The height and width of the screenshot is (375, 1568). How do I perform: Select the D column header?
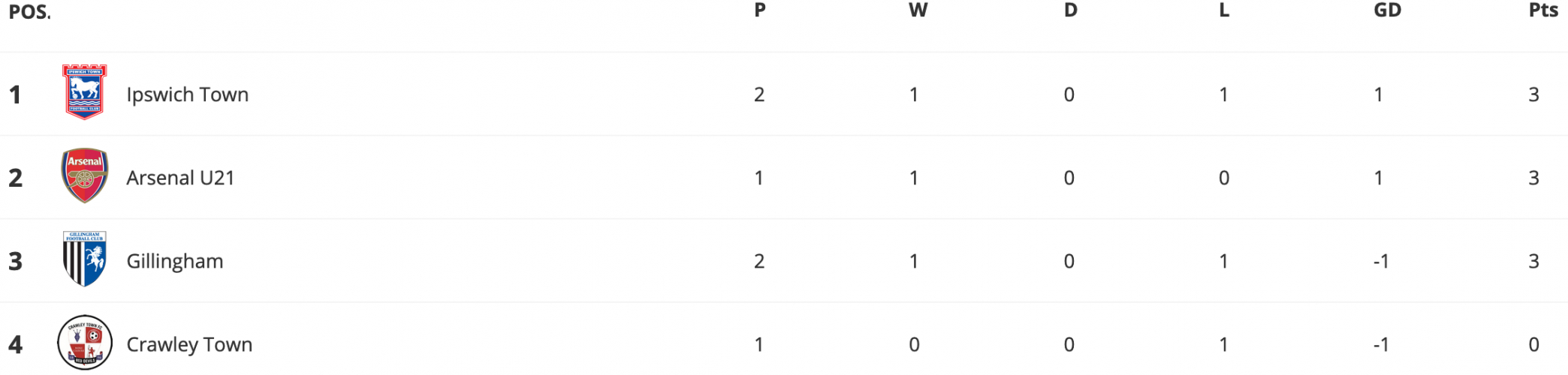click(x=1071, y=10)
